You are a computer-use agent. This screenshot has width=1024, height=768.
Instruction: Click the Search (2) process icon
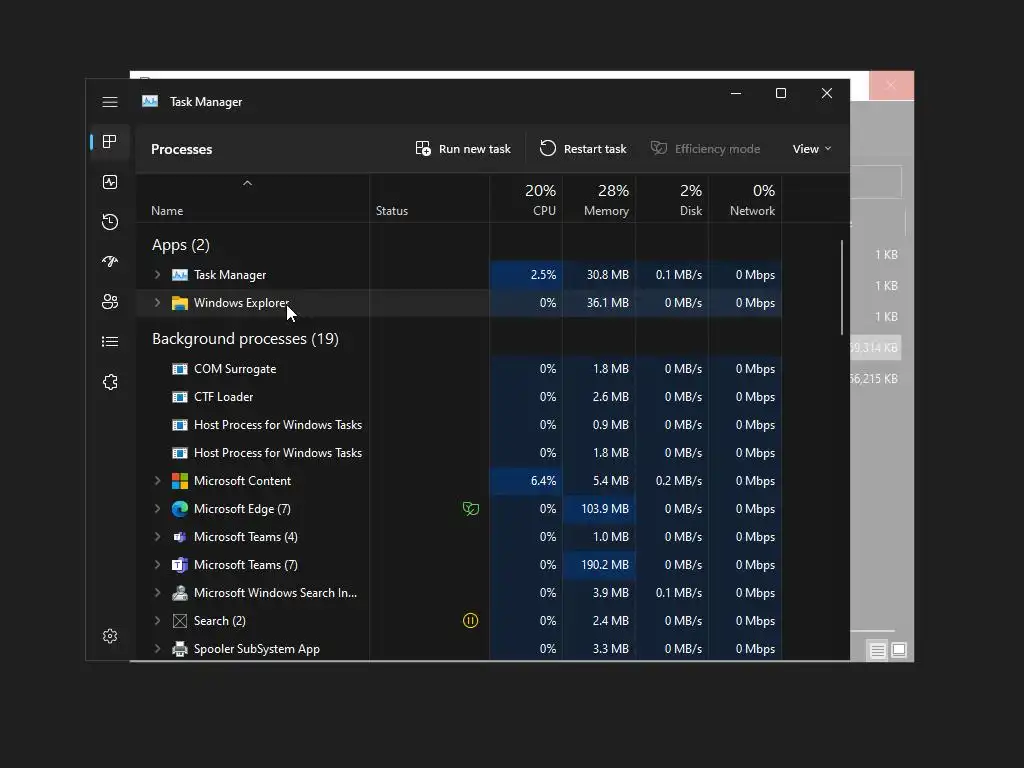click(180, 621)
